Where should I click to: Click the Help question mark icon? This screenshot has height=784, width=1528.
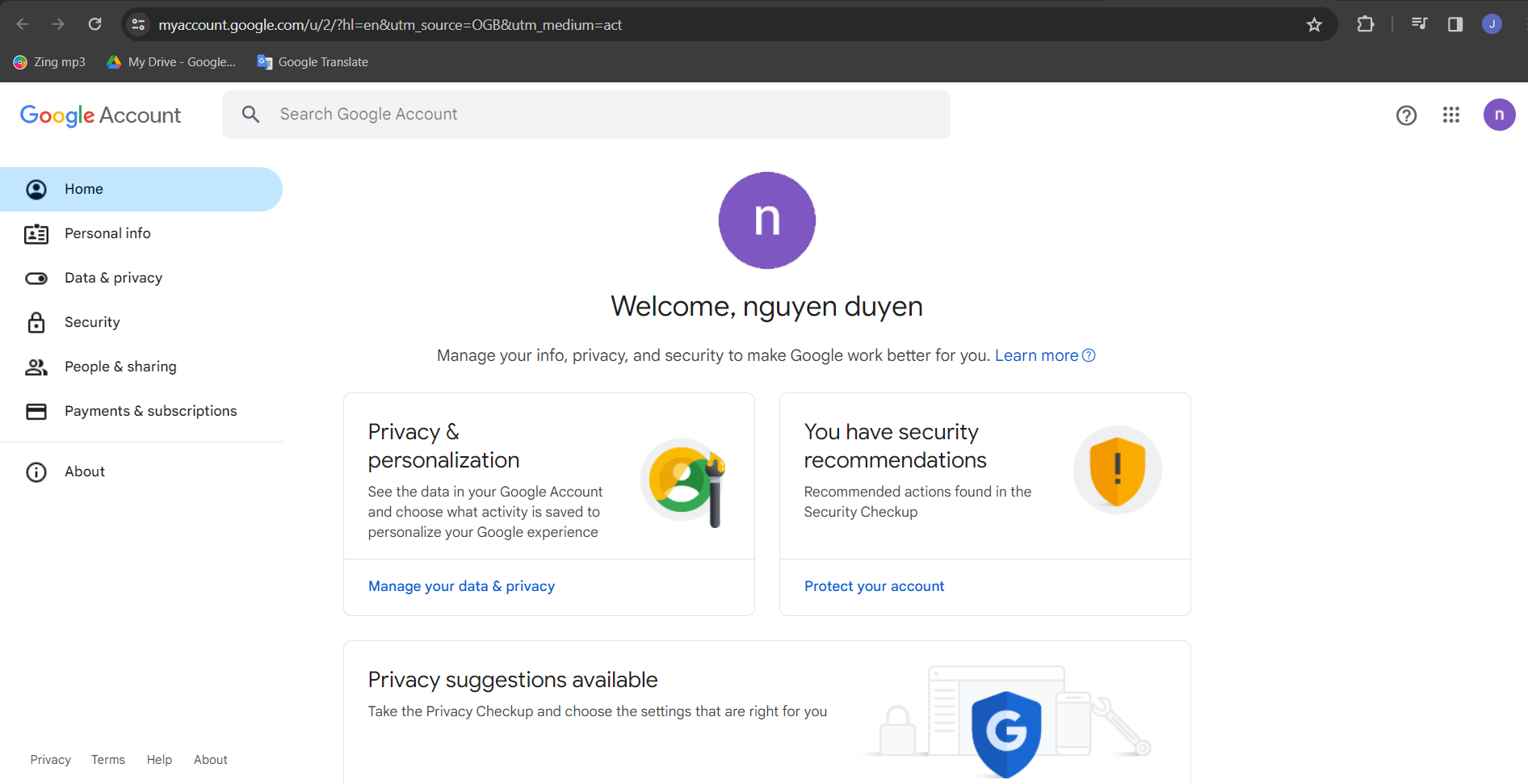(1406, 115)
